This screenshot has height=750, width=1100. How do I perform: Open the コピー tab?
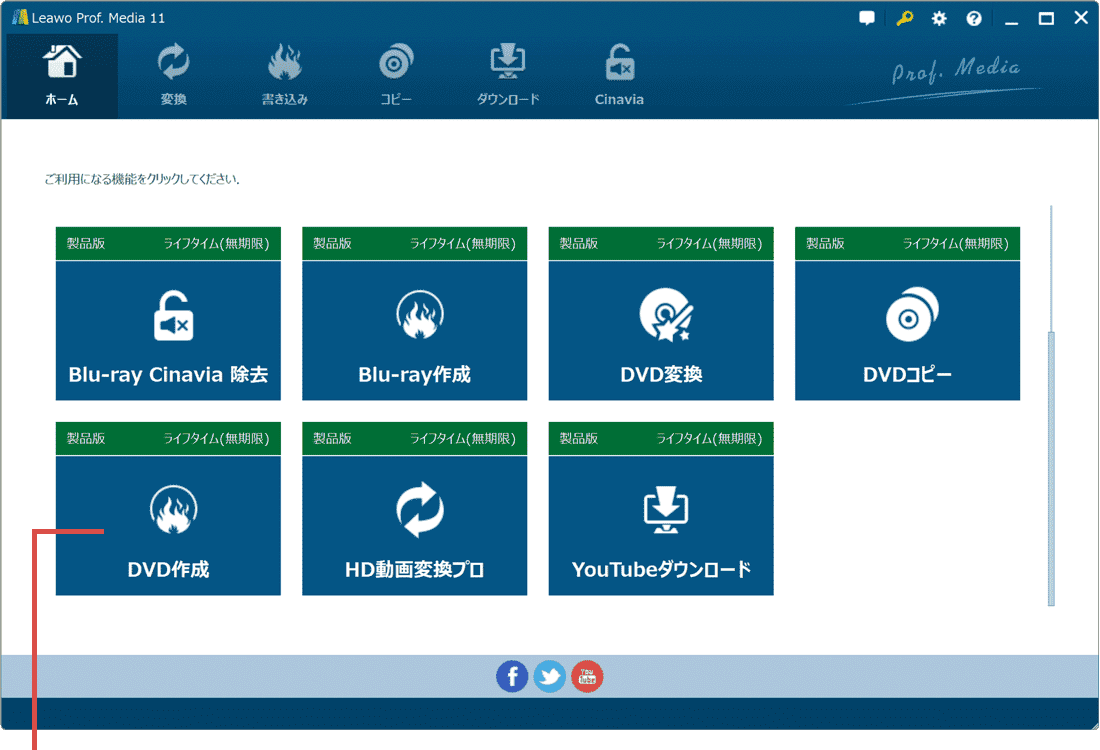click(x=395, y=75)
